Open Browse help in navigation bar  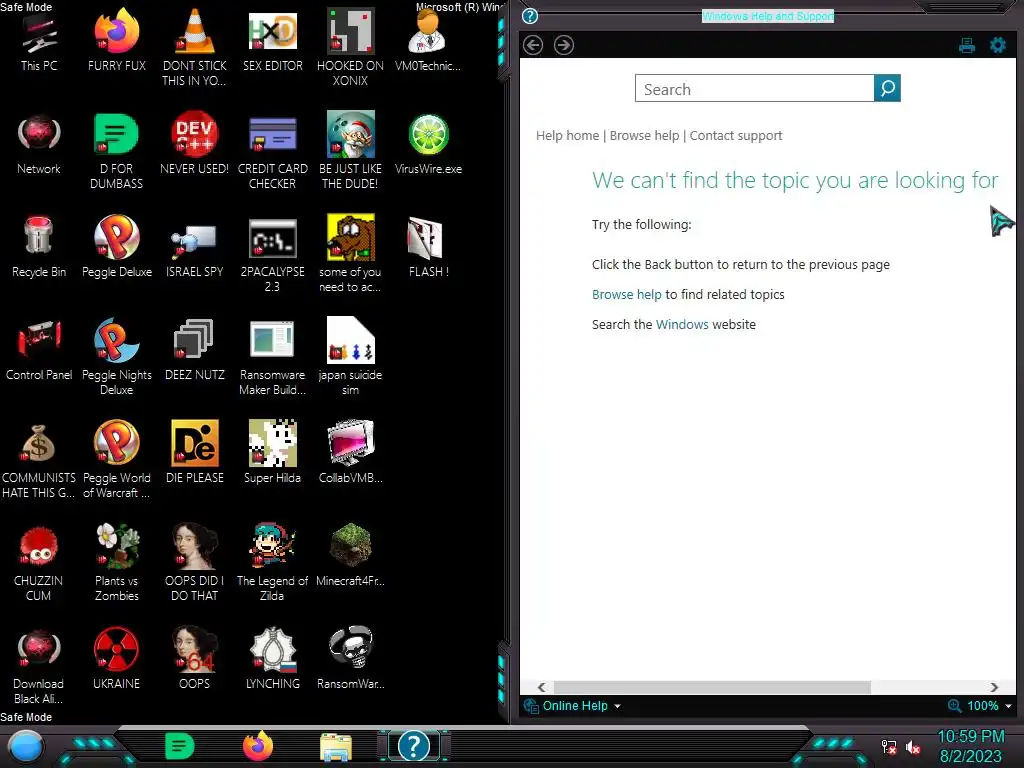[x=644, y=135]
